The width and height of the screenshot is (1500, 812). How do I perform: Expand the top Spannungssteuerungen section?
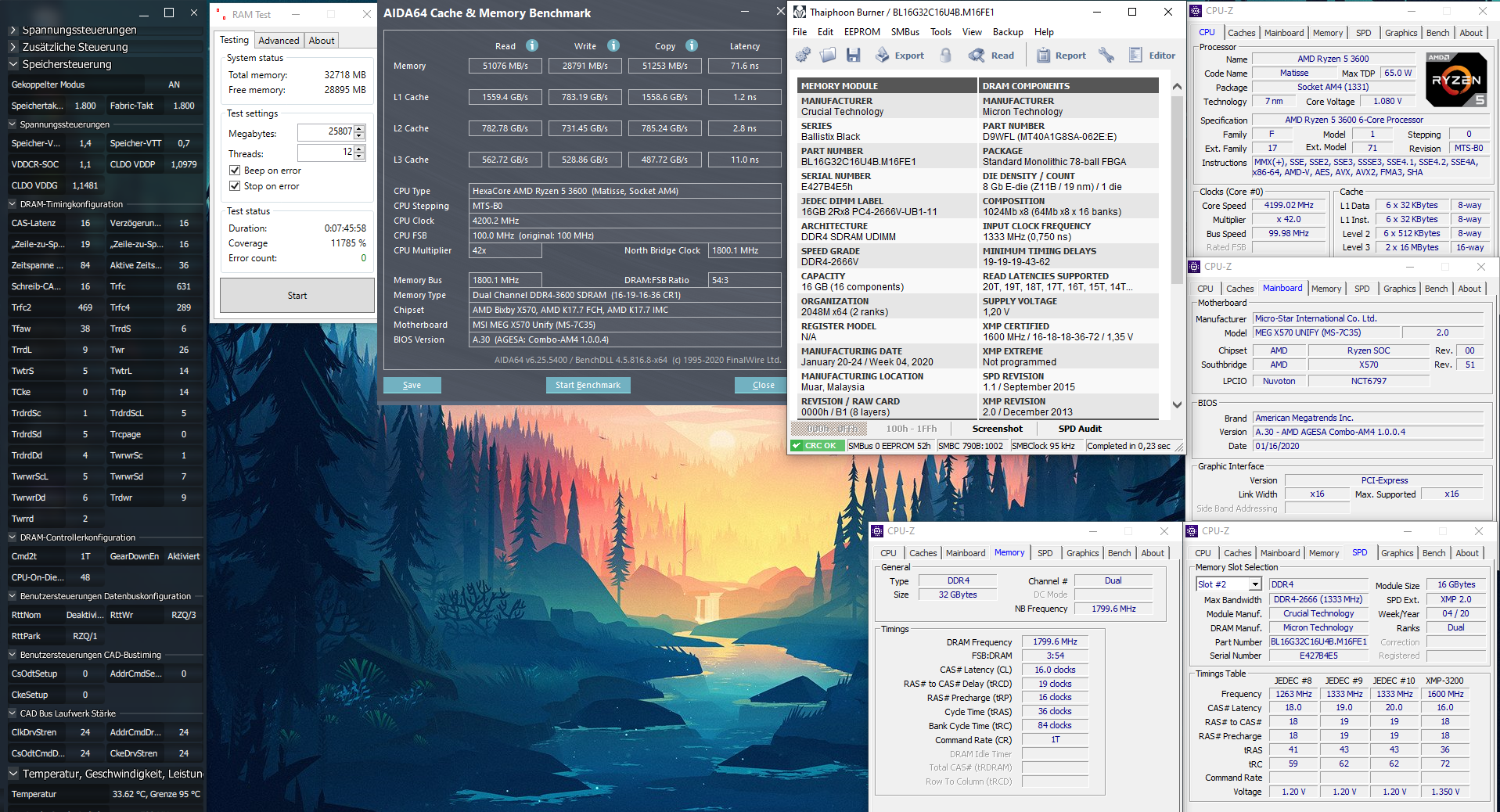tap(13, 30)
